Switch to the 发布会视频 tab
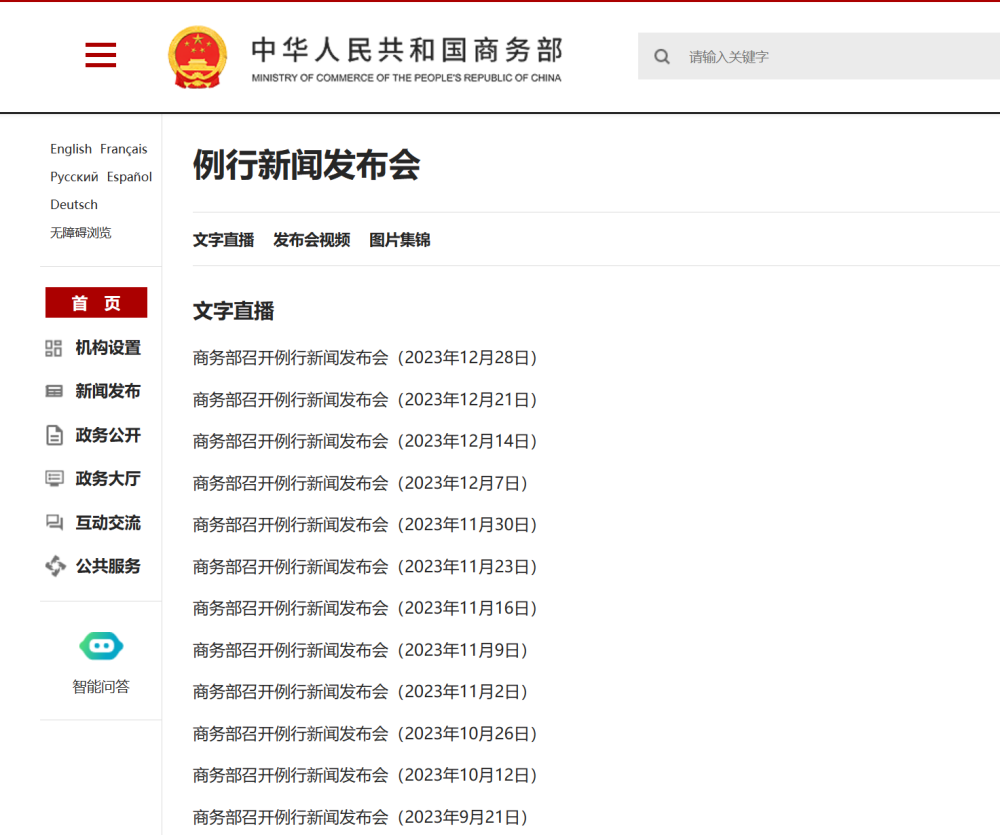The image size is (1000, 835). pyautogui.click(x=311, y=240)
